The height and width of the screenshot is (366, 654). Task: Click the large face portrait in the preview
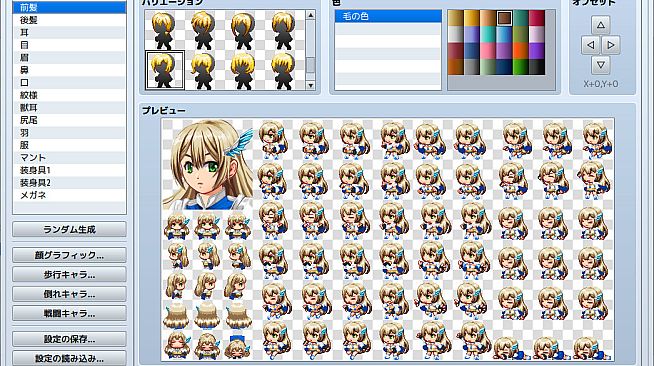pos(208,165)
